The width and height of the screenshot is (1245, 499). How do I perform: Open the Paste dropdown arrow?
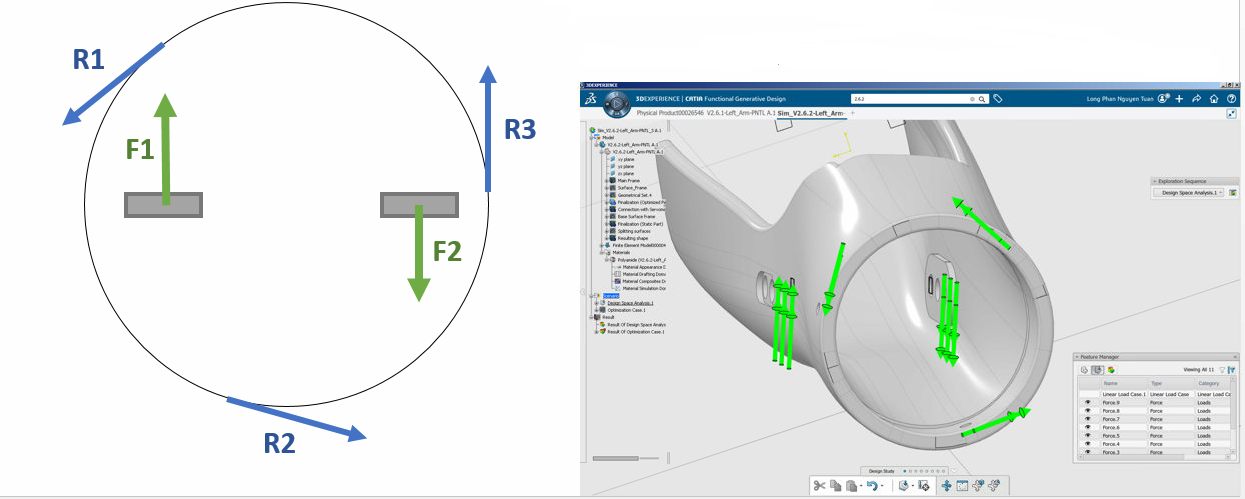click(861, 486)
